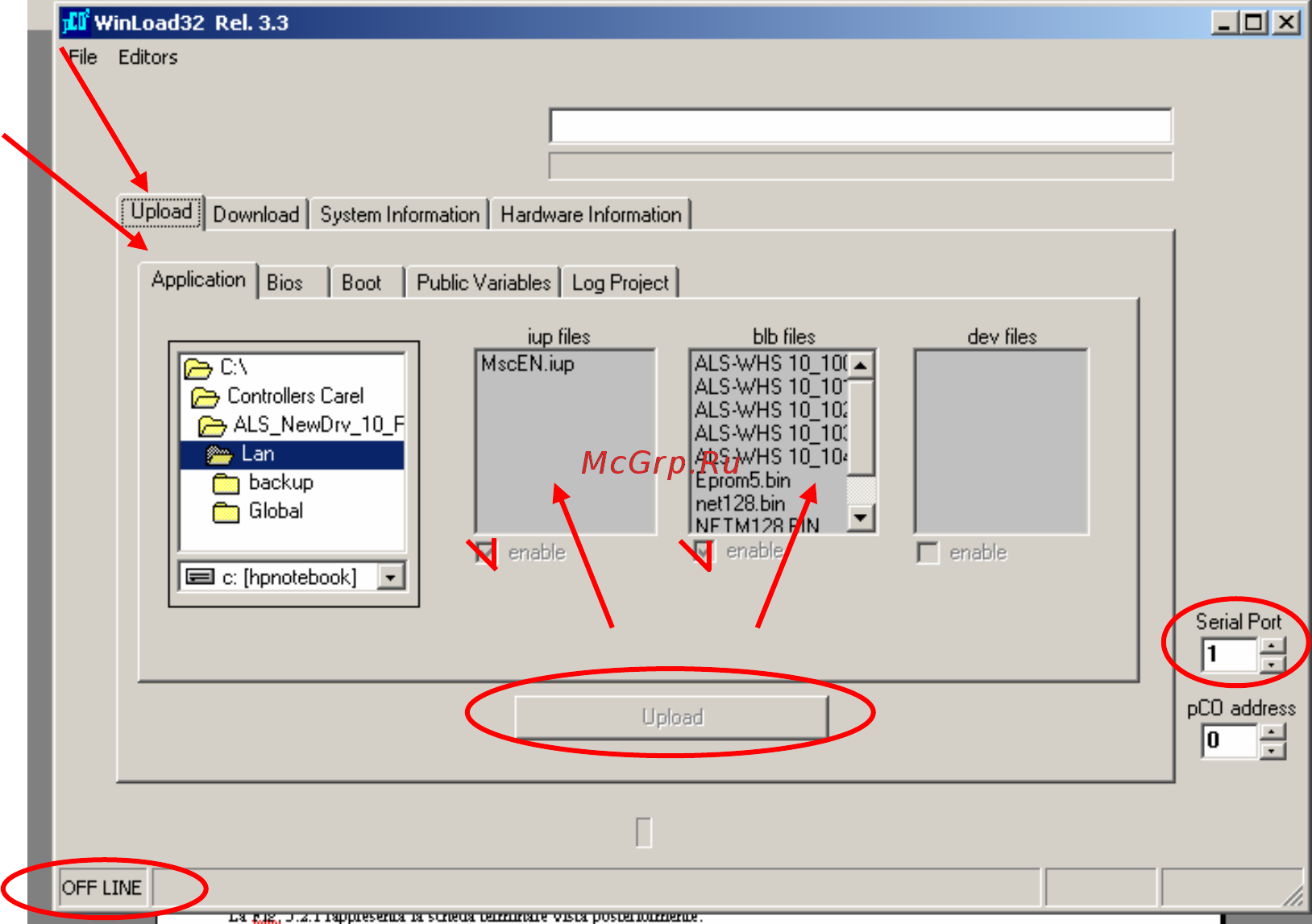Select the ALS_NewDrv_10_F folder

click(x=318, y=425)
